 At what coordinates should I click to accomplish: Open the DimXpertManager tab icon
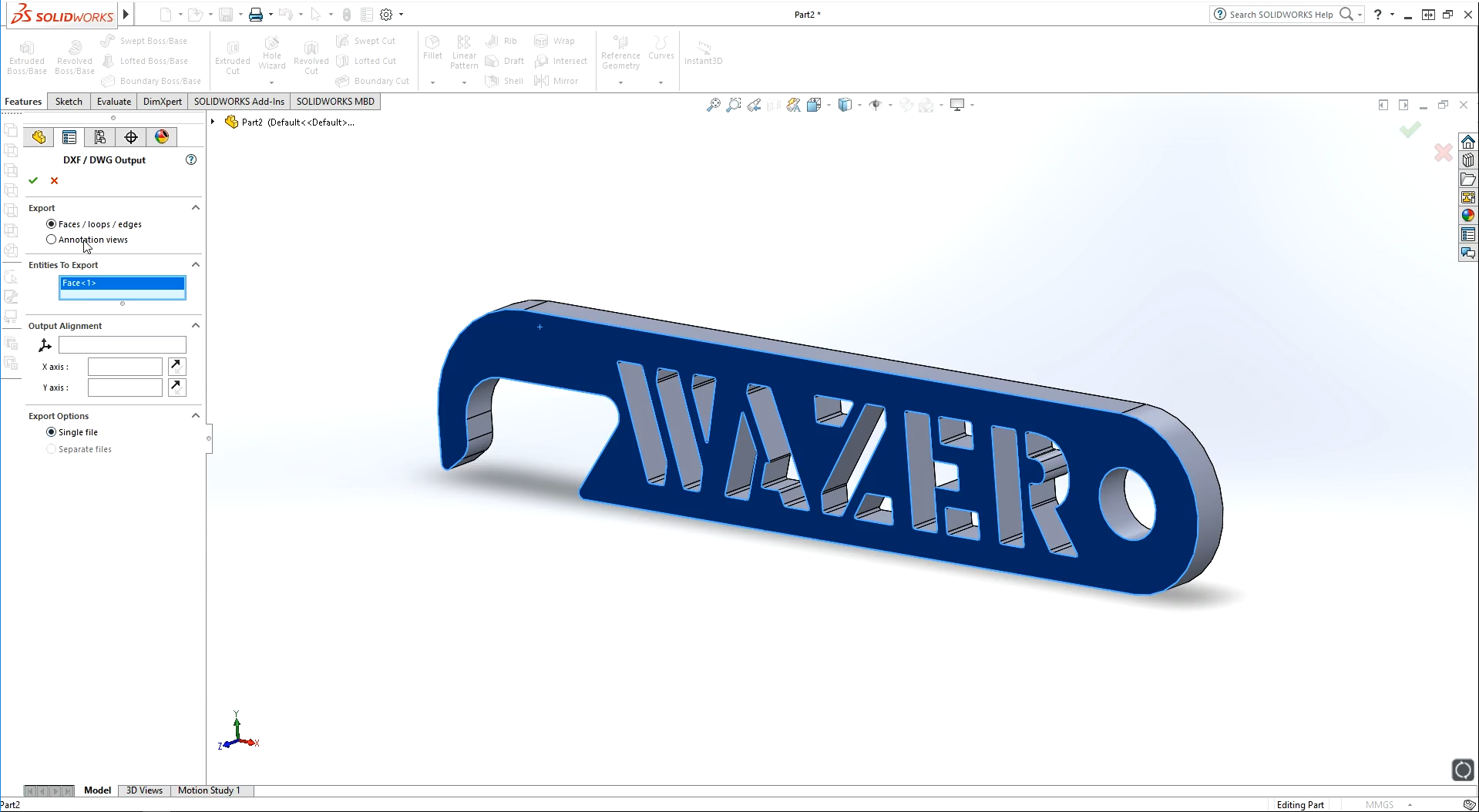coord(131,137)
